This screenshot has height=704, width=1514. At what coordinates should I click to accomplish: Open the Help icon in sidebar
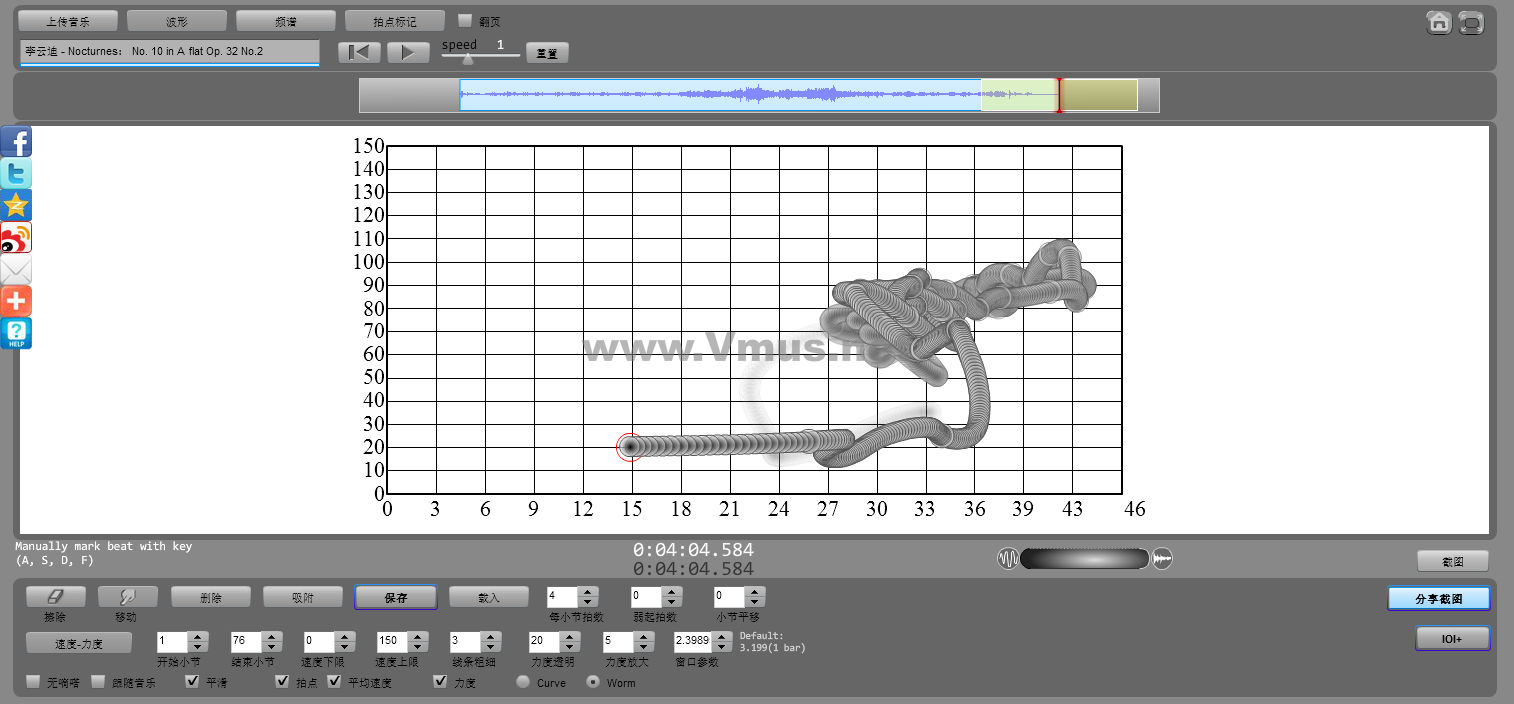pyautogui.click(x=16, y=333)
